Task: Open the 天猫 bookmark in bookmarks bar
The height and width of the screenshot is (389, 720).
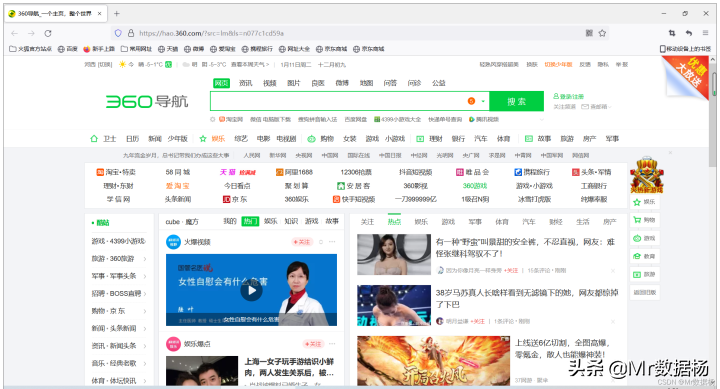Action: tap(168, 49)
